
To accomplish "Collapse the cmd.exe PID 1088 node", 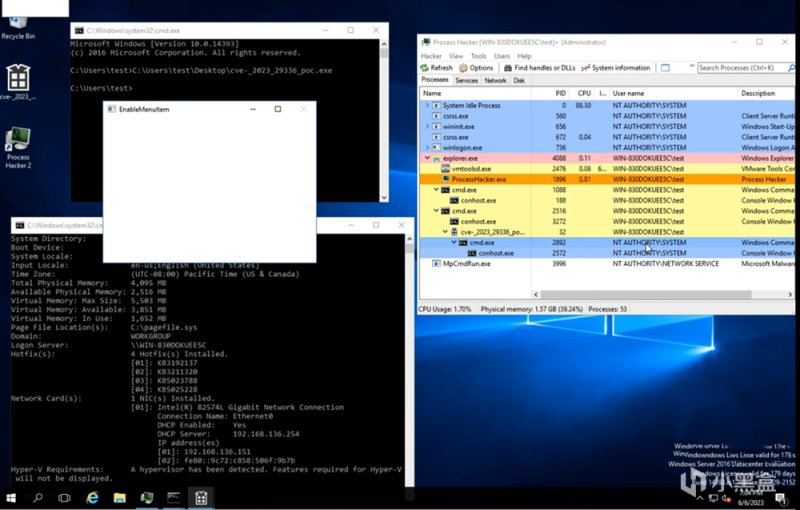I will (x=436, y=190).
